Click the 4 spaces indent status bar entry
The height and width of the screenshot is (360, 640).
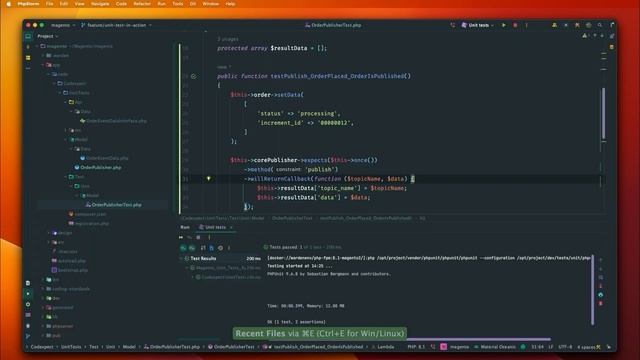click(x=586, y=347)
